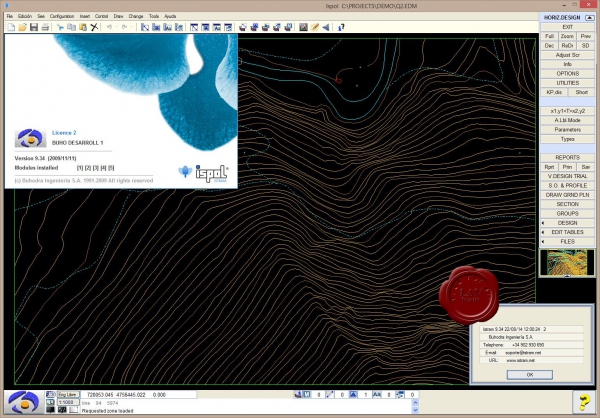Screen dimensions: 600x418
Task: Click the DRAW GRND PLN button
Action: [x=567, y=195]
